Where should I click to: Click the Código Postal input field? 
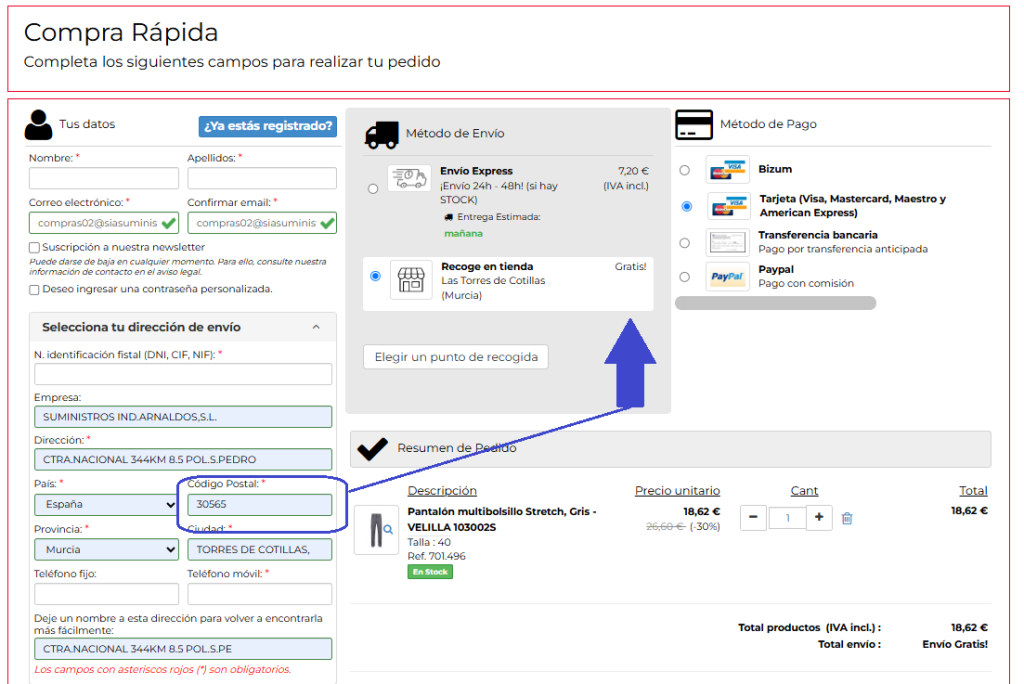coord(259,504)
